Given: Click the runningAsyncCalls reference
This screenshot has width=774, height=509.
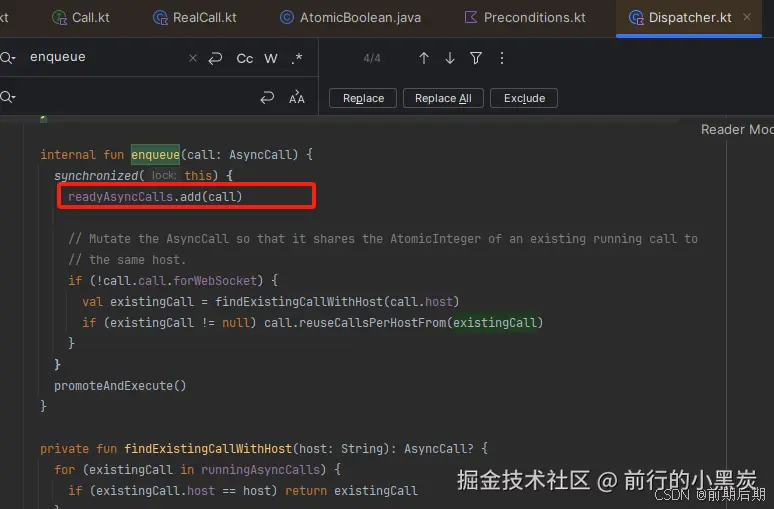Looking at the screenshot, I should pyautogui.click(x=260, y=469).
